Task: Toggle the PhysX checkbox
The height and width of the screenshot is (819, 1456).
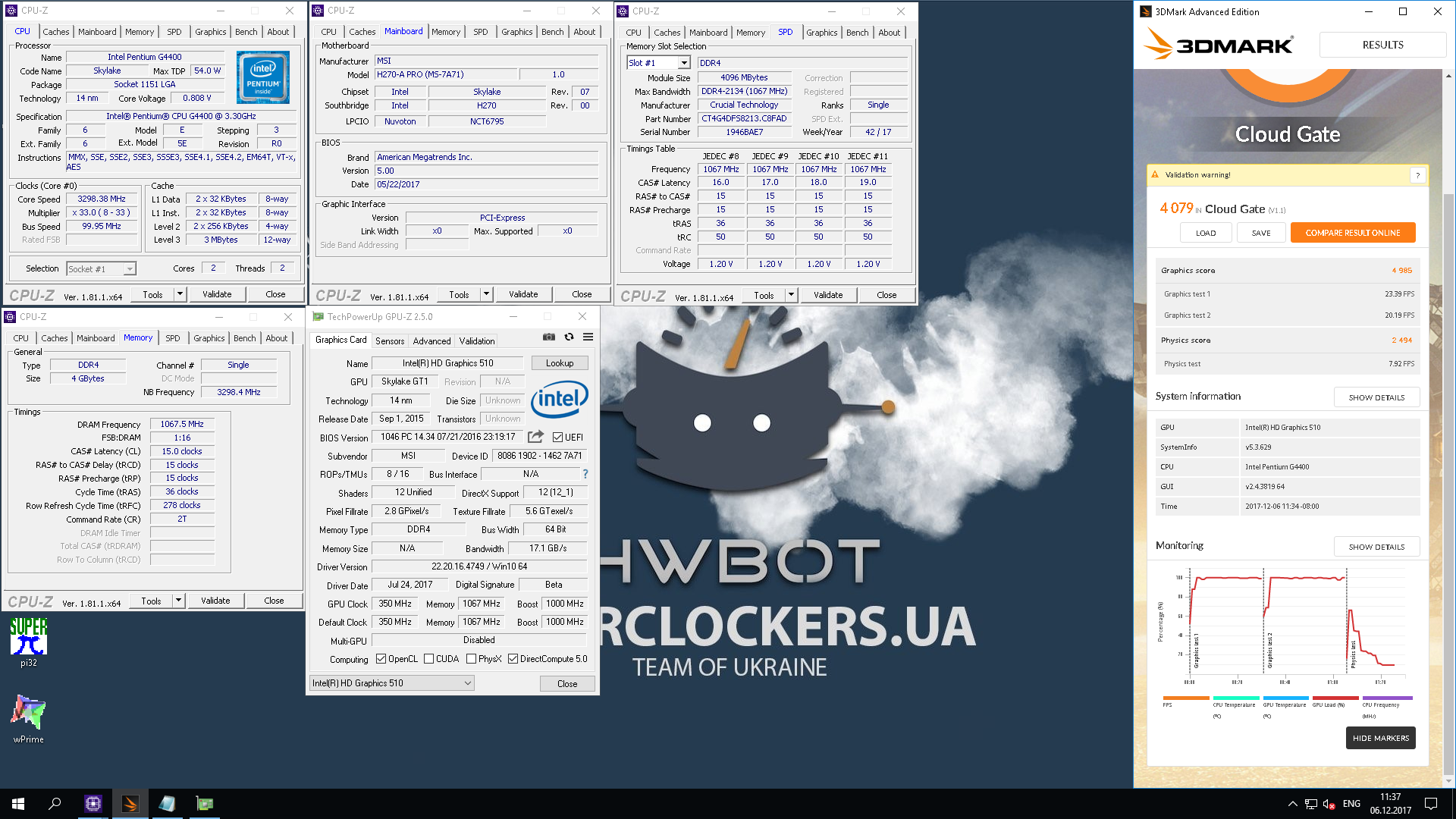Action: click(x=471, y=659)
